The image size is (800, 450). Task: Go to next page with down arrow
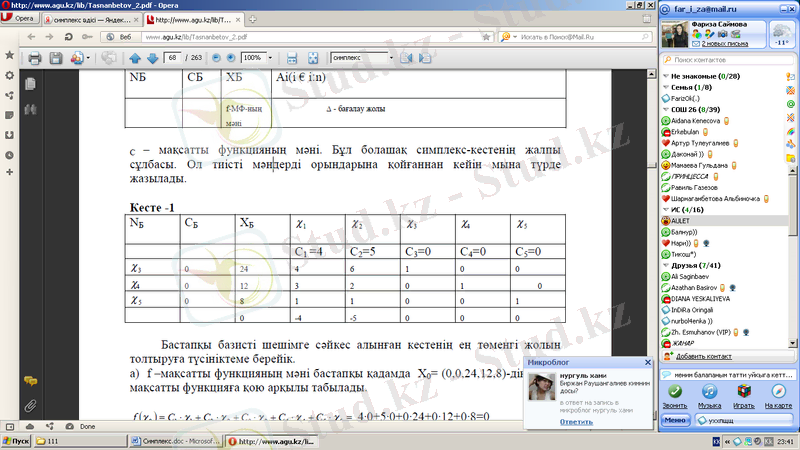pyautogui.click(x=151, y=58)
